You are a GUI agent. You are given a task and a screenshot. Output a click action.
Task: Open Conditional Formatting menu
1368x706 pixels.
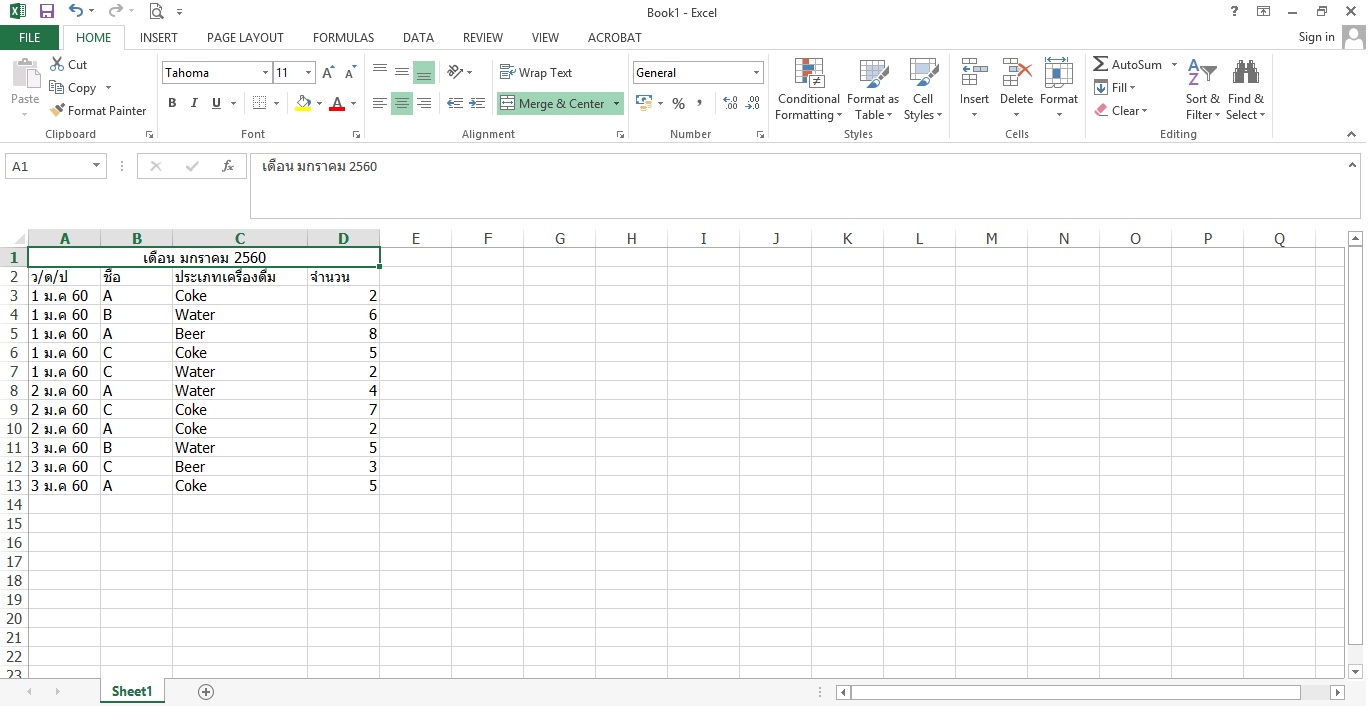[808, 90]
